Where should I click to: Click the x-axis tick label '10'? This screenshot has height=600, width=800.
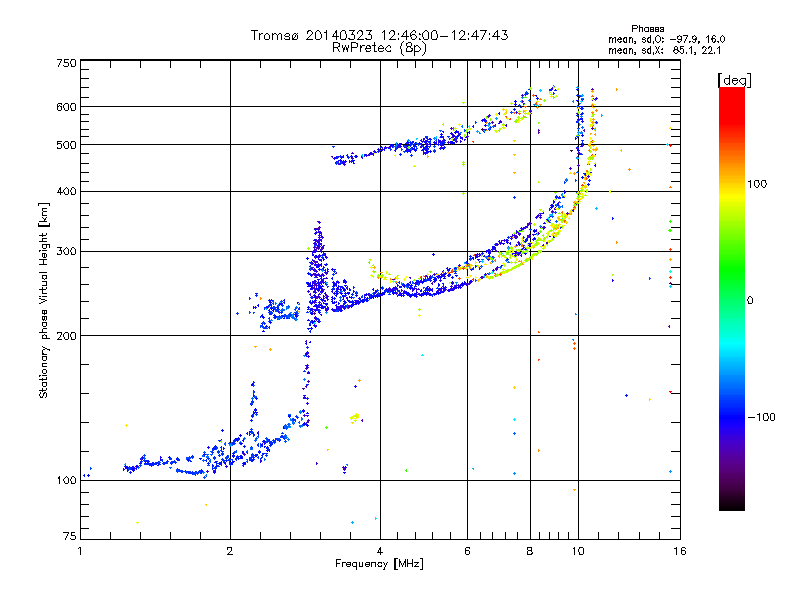pyautogui.click(x=578, y=551)
